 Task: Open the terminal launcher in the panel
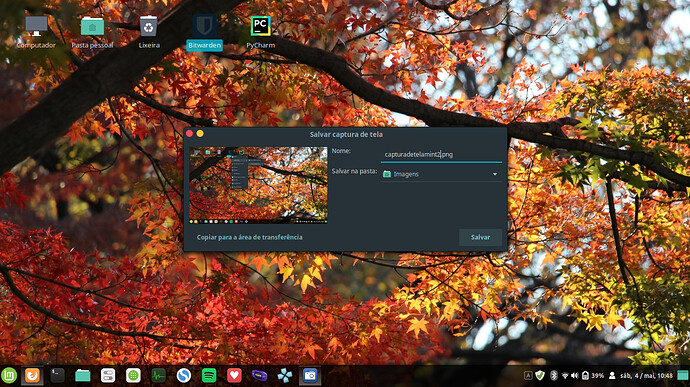point(57,376)
